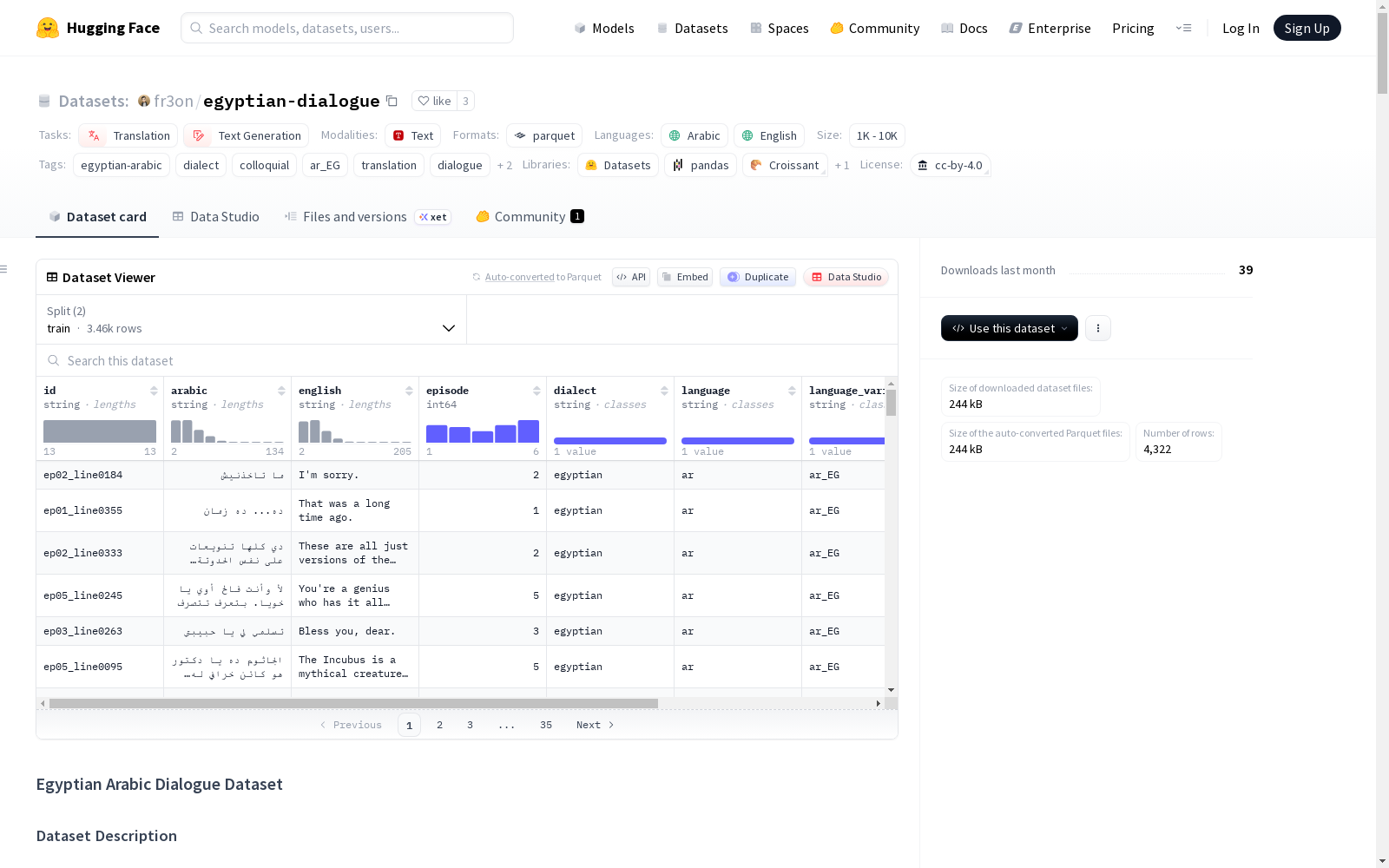The width and height of the screenshot is (1389, 868).
Task: Like the dataset via heart button
Action: coord(434,101)
